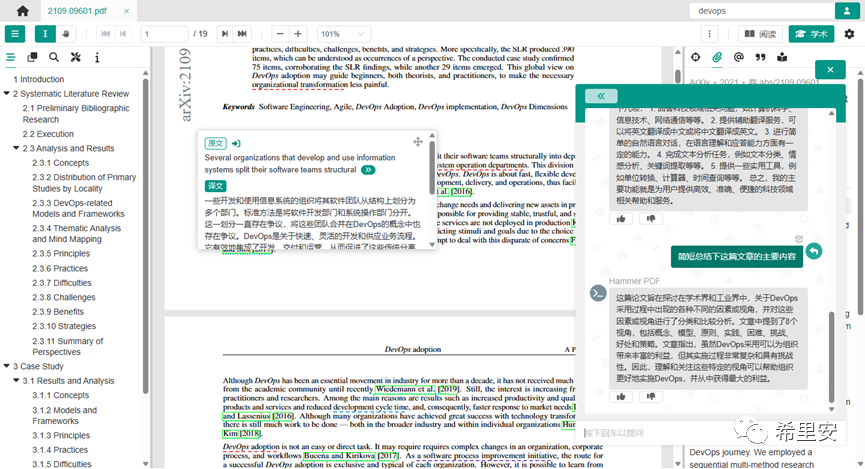Image resolution: width=865 pixels, height=469 pixels.
Task: Select the text cursor tool
Action: coord(45,34)
